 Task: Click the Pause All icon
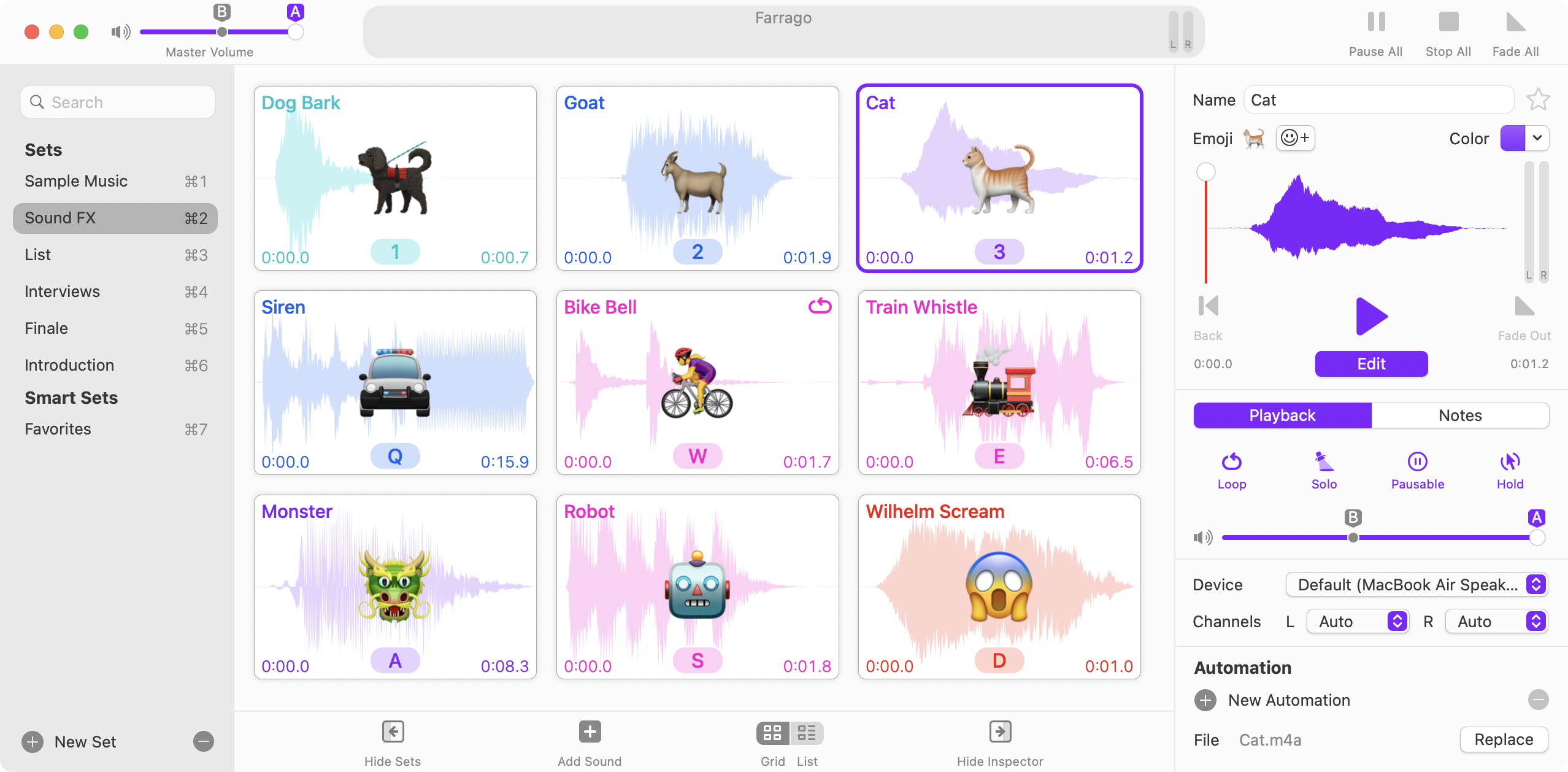pyautogui.click(x=1376, y=22)
